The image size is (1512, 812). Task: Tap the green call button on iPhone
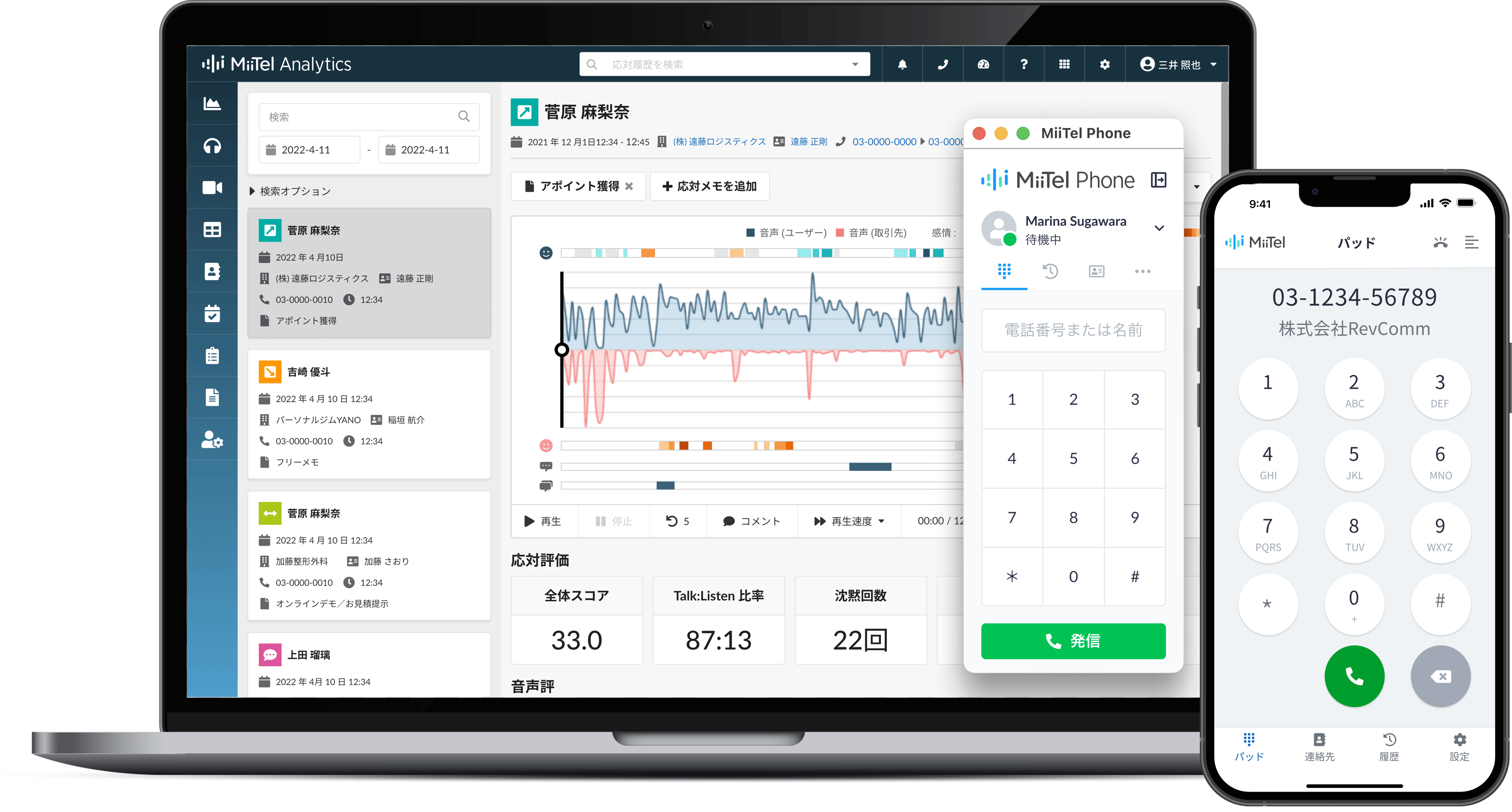(x=1354, y=676)
